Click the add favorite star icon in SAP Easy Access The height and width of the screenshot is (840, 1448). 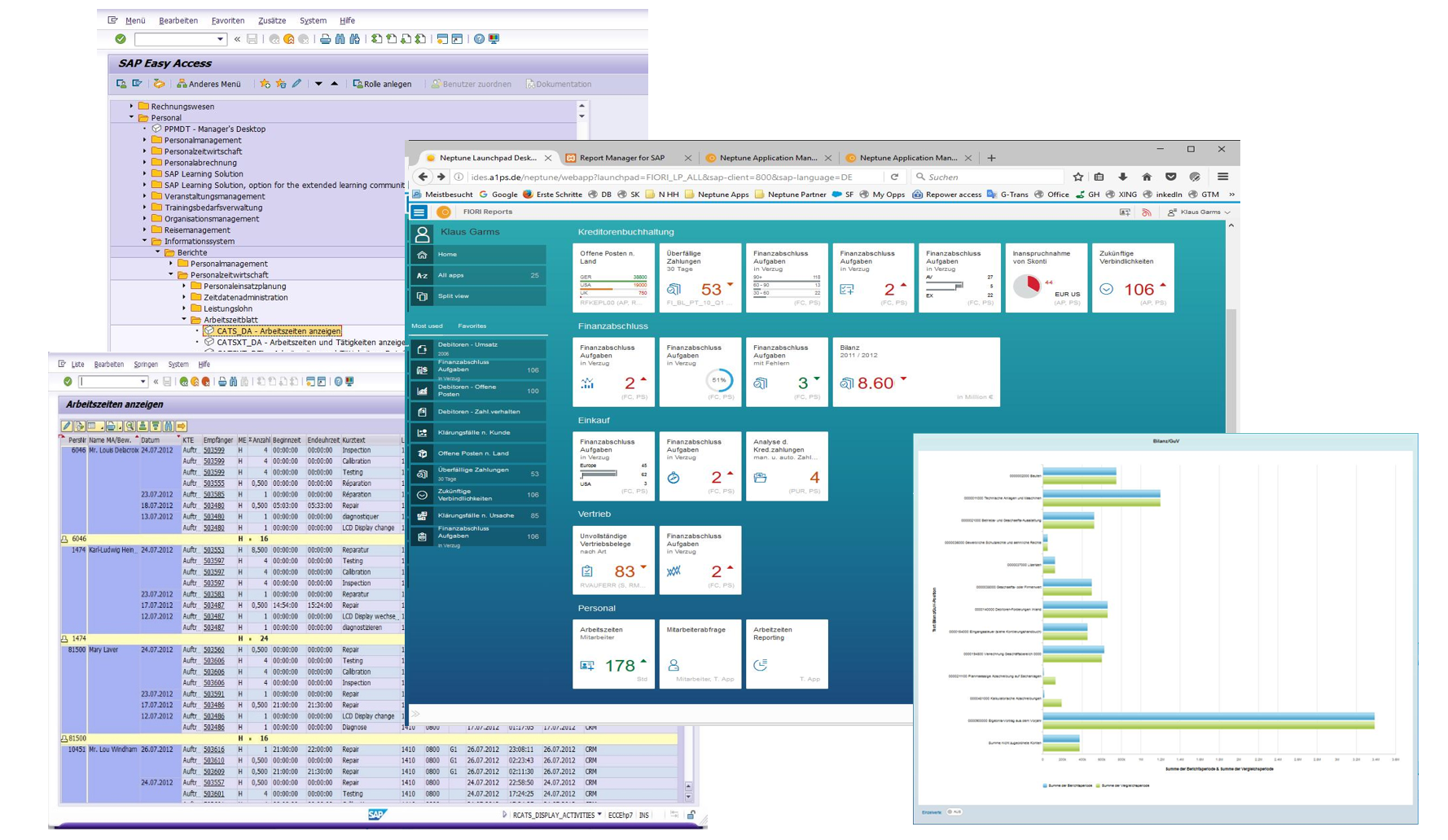(265, 84)
